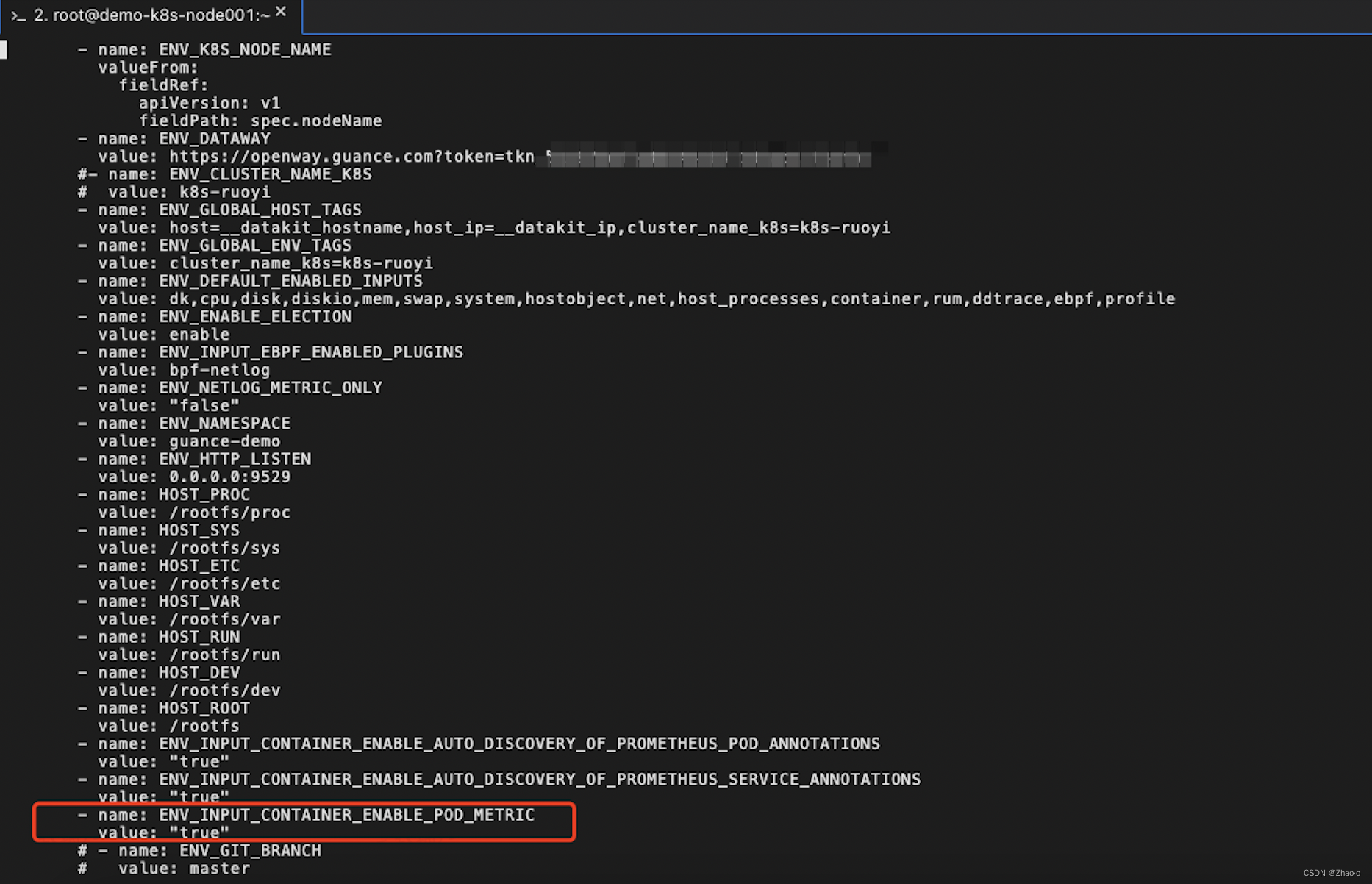
Task: Click the ENV_HTTP_LISTEN line
Action: (194, 459)
